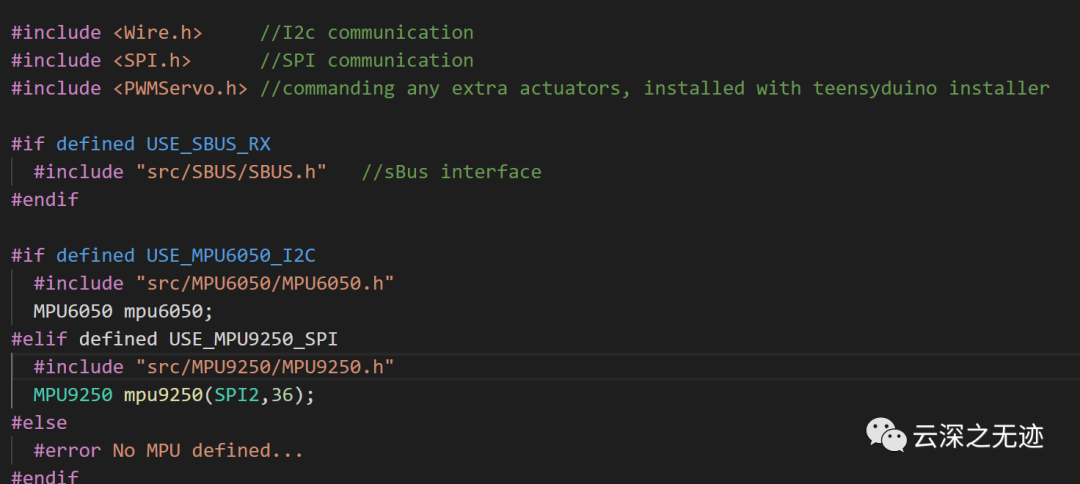
Task: Open the "src/MPU9250/MPU9250.h" include path
Action: coord(265,367)
